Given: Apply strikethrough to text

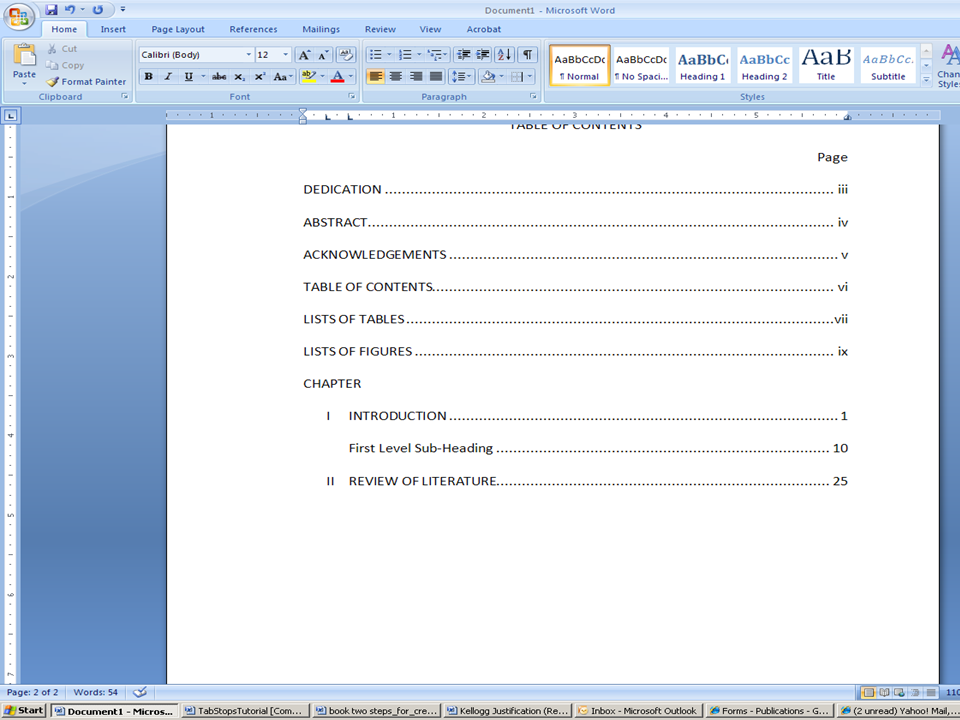Looking at the screenshot, I should click(219, 77).
